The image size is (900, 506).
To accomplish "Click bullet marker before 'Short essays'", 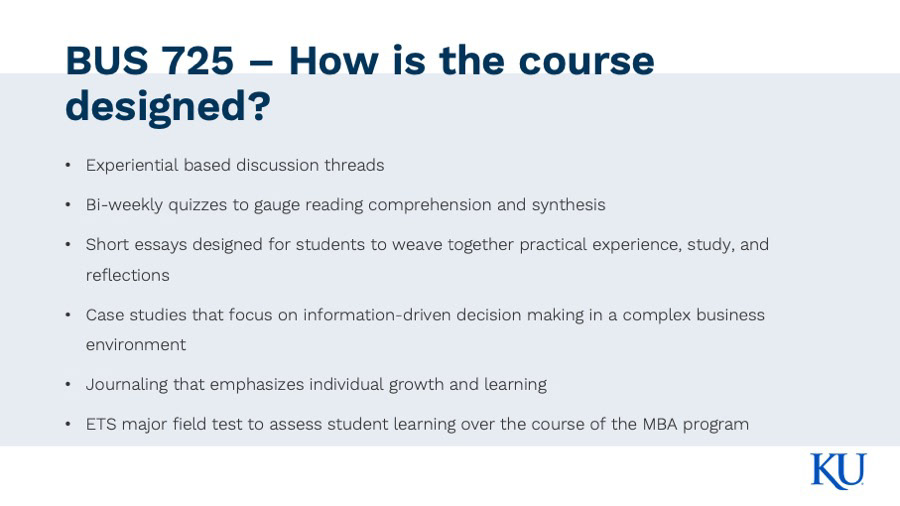I will [68, 245].
